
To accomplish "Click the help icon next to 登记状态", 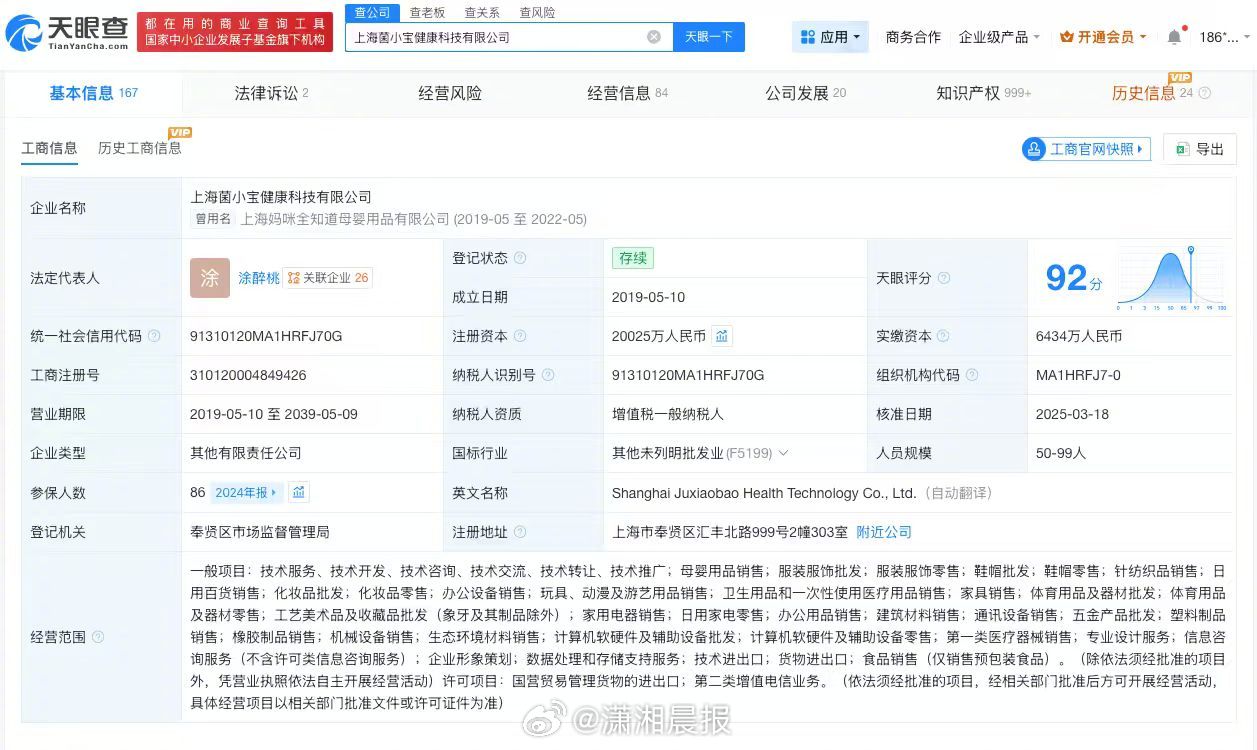I will coord(520,258).
